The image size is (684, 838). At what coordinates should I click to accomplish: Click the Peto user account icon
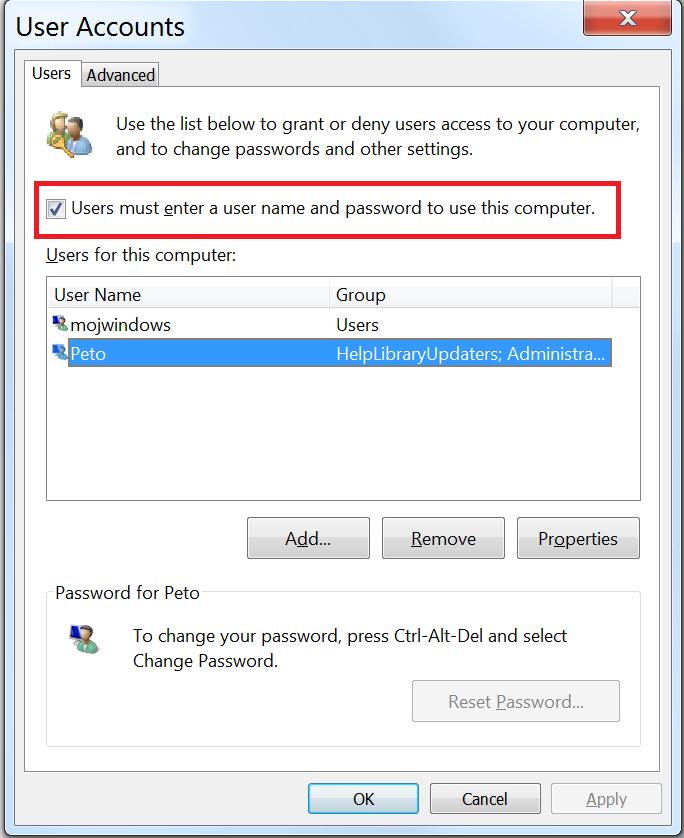click(x=60, y=352)
